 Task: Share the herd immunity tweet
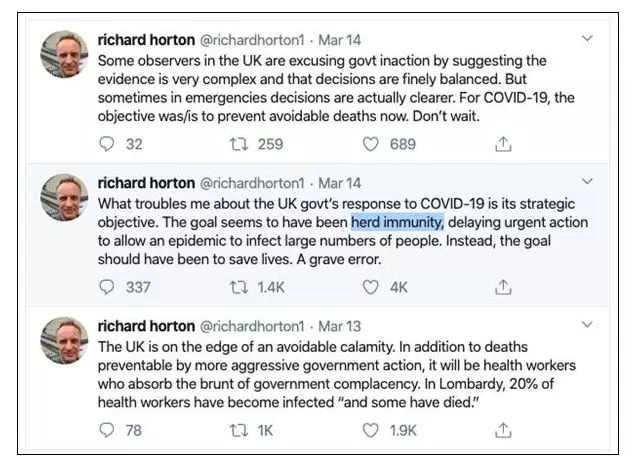pos(504,287)
